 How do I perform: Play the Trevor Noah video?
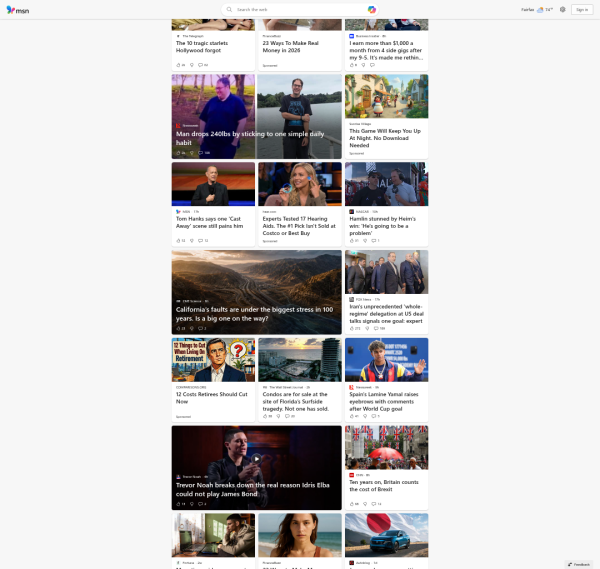coord(256,458)
